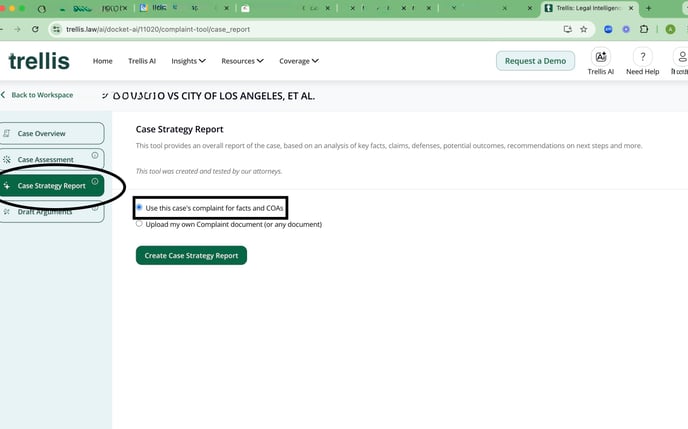
Task: Expand the Resources dropdown menu
Action: click(x=242, y=61)
